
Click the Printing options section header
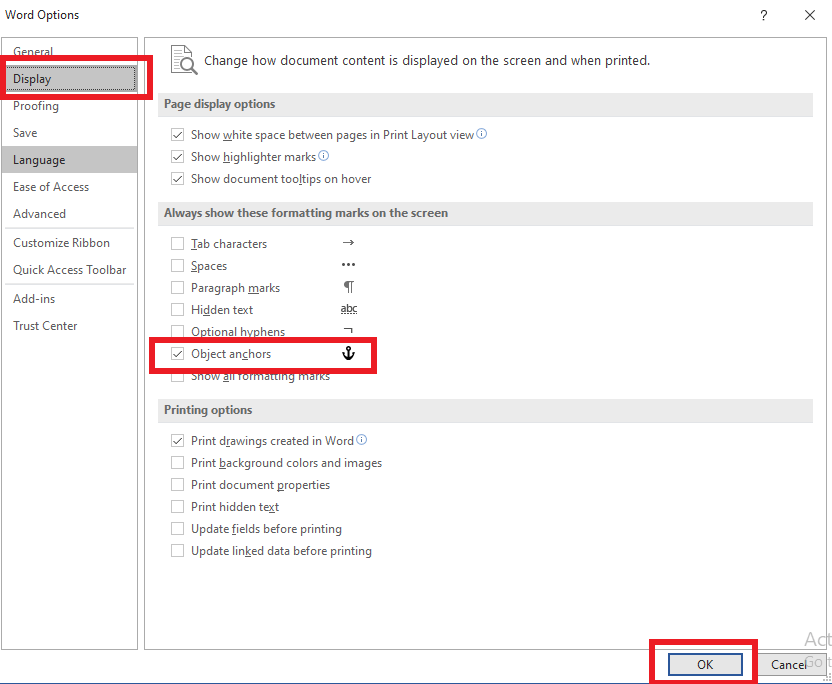tap(485, 410)
